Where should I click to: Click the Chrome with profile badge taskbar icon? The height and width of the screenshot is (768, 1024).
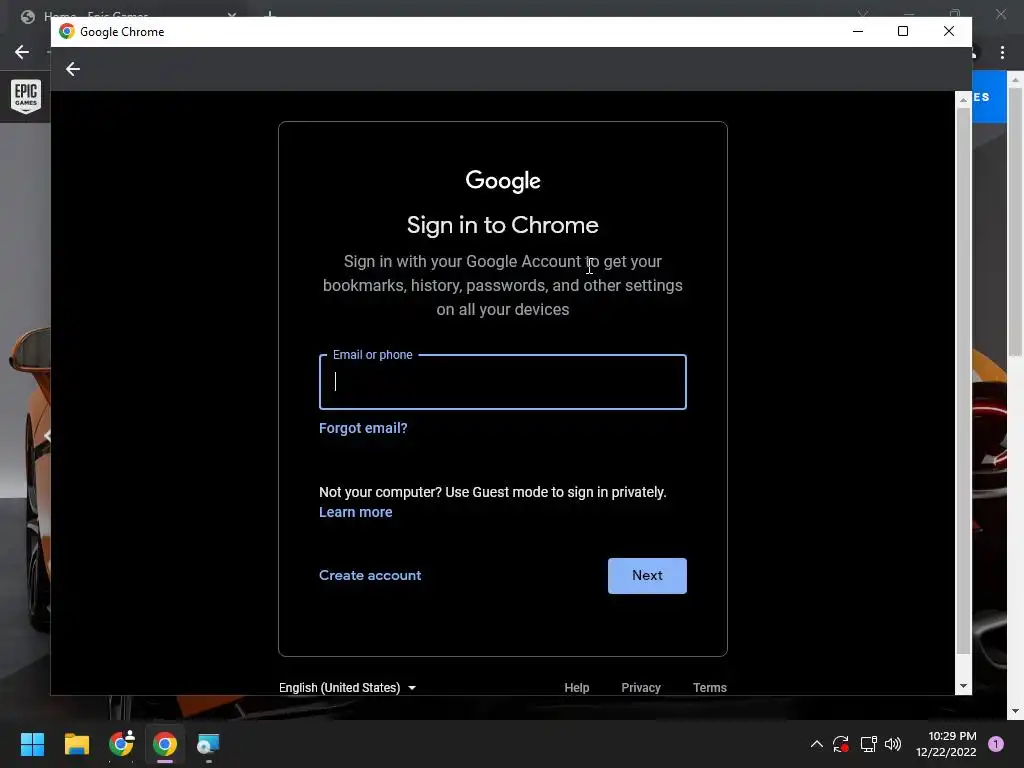tap(121, 744)
